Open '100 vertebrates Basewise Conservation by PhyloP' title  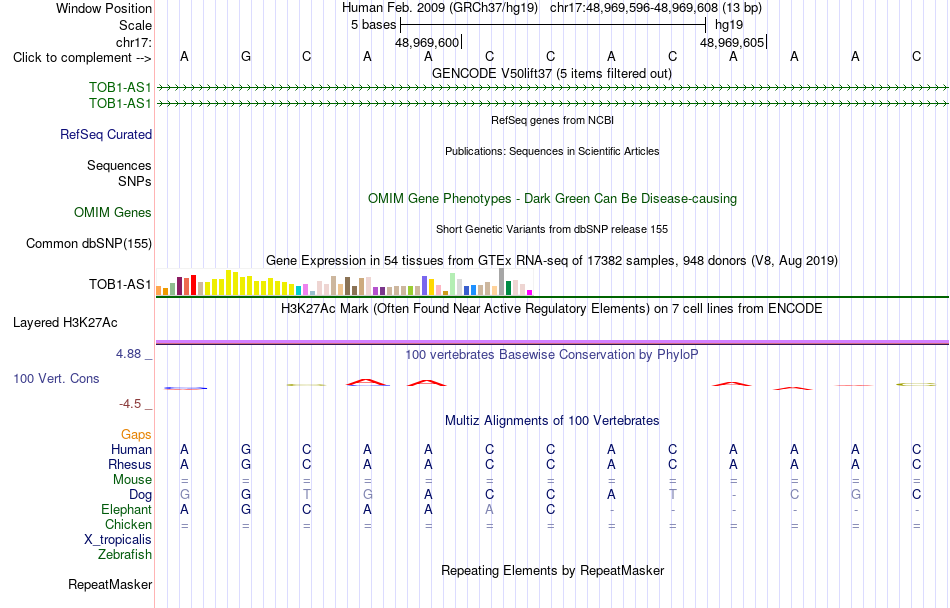[552, 354]
